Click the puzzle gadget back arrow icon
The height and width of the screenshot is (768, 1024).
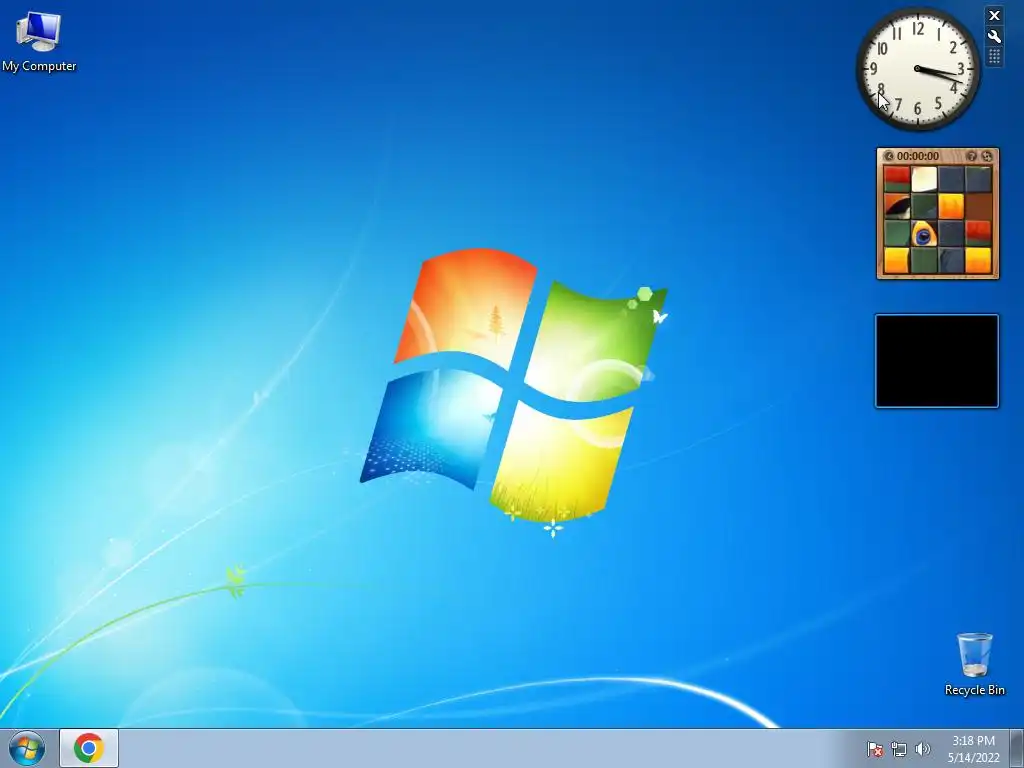pos(888,156)
